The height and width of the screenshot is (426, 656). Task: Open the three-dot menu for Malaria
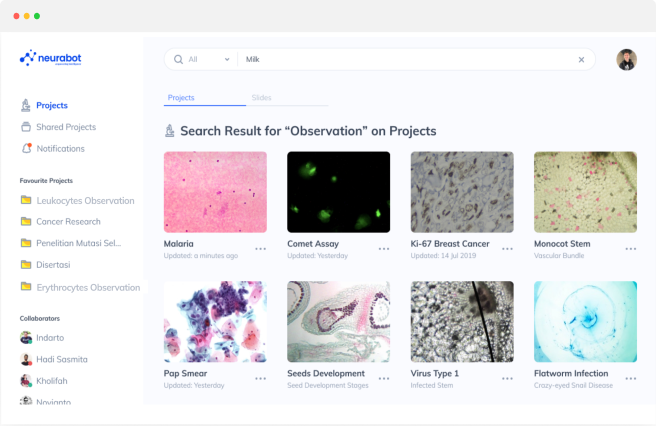tap(261, 249)
